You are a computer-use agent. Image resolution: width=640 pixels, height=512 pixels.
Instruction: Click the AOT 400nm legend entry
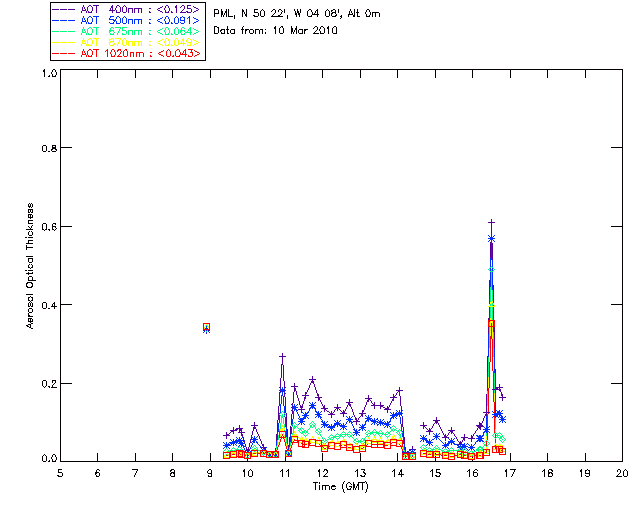point(127,9)
